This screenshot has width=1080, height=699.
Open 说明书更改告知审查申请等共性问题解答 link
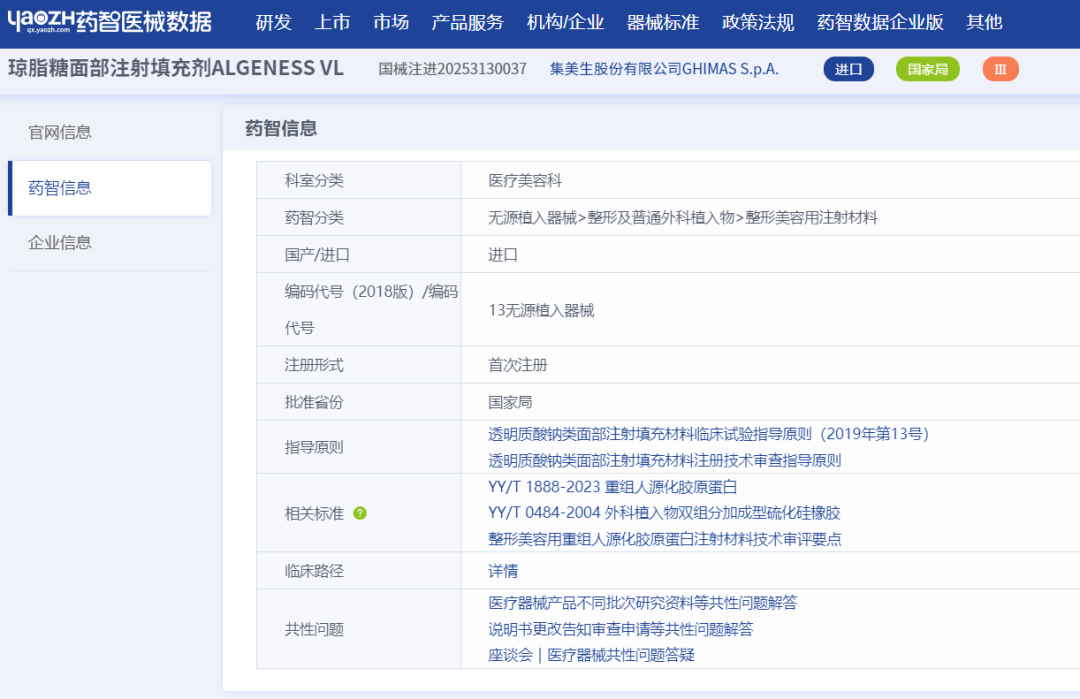point(621,629)
